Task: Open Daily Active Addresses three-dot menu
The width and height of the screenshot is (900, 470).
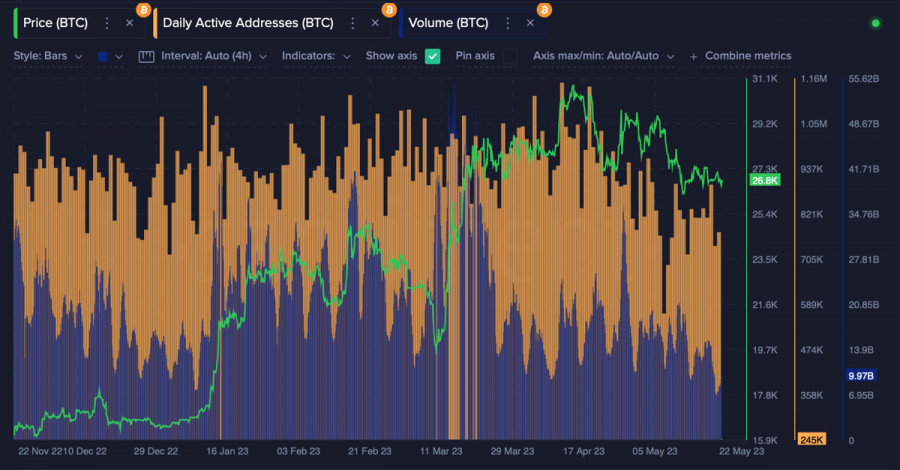Action: coord(353,22)
